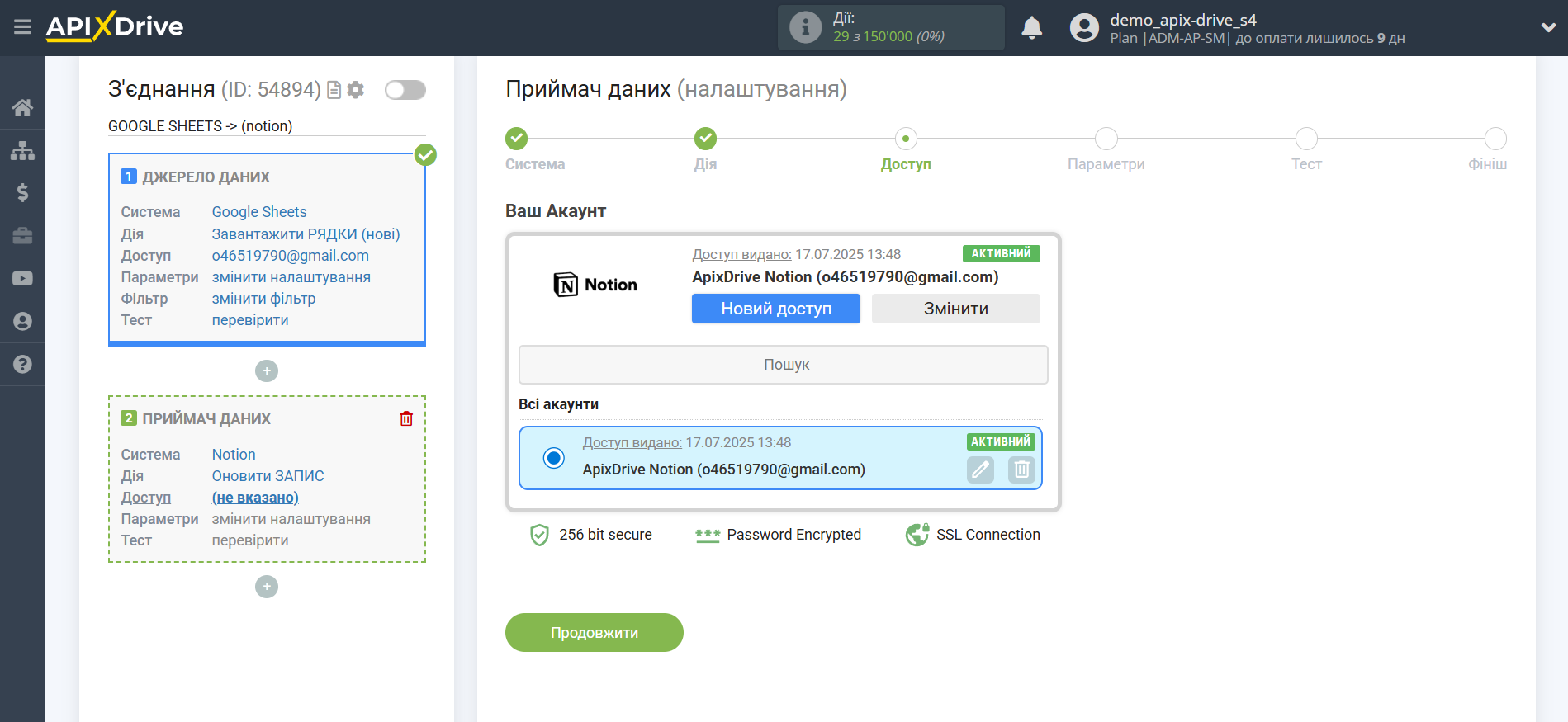
Task: Select the ApixDrive Notion account radio button
Action: [553, 458]
